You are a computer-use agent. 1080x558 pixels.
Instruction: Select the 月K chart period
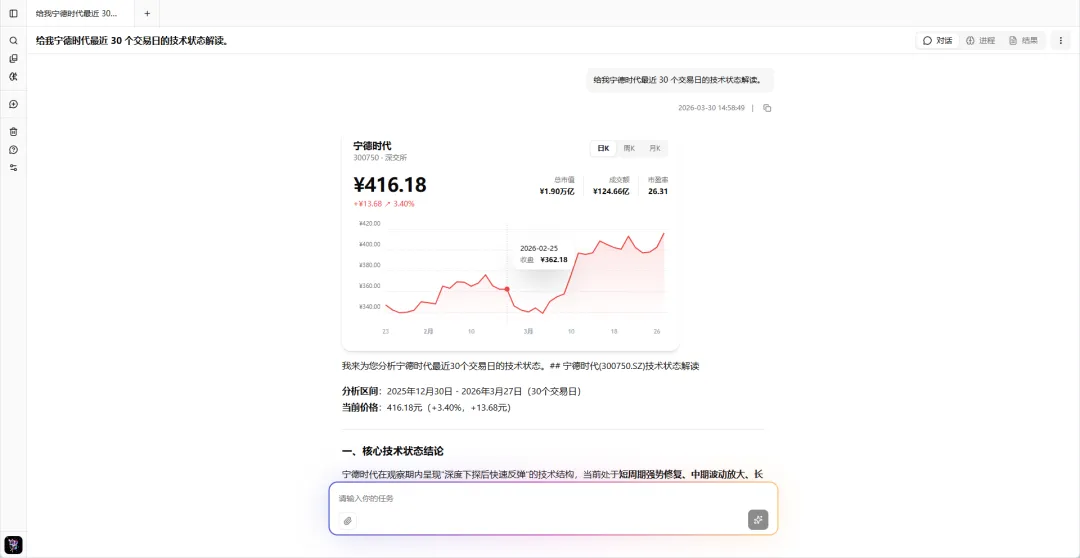tap(654, 148)
